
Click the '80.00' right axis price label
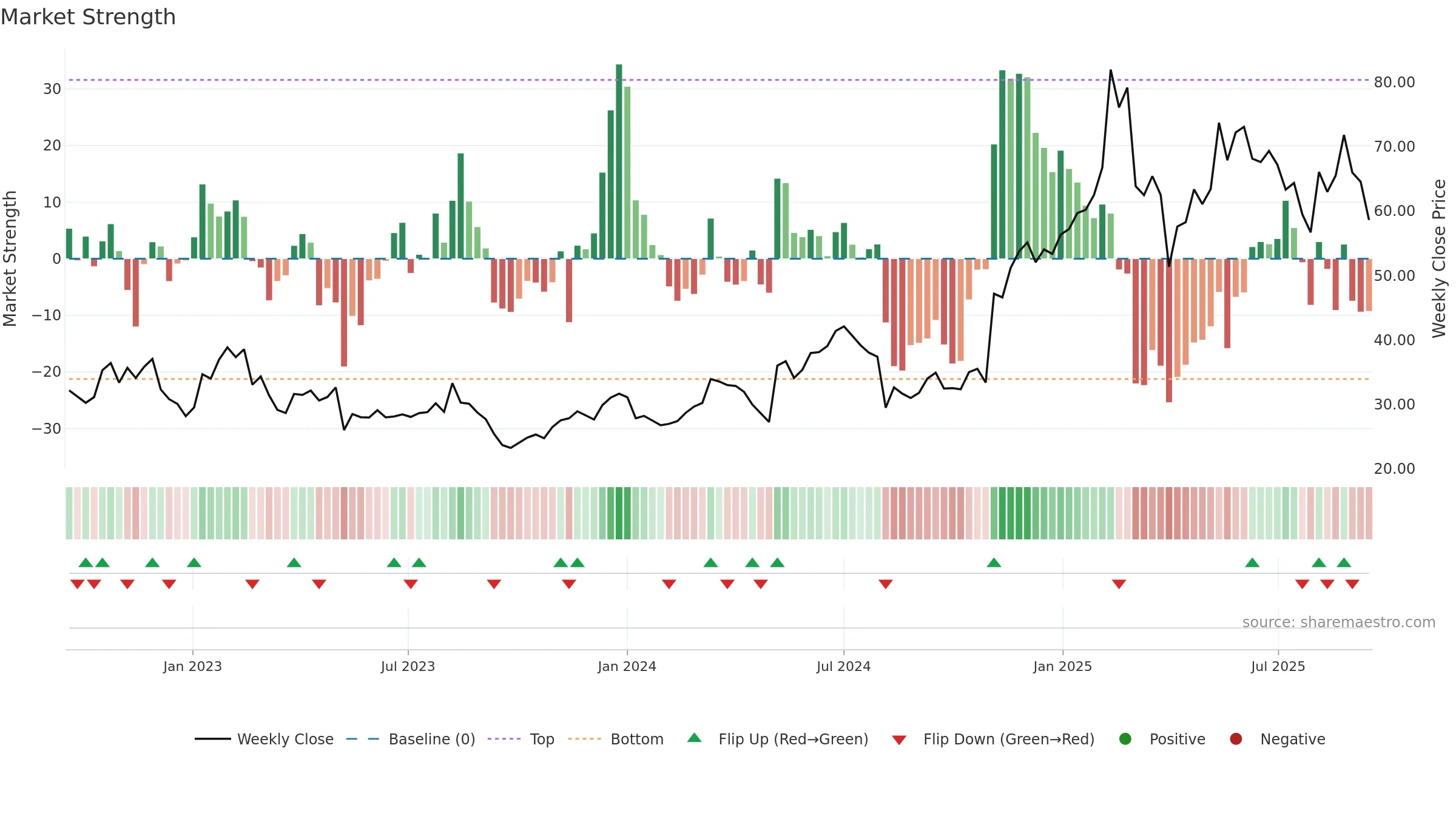(1394, 83)
